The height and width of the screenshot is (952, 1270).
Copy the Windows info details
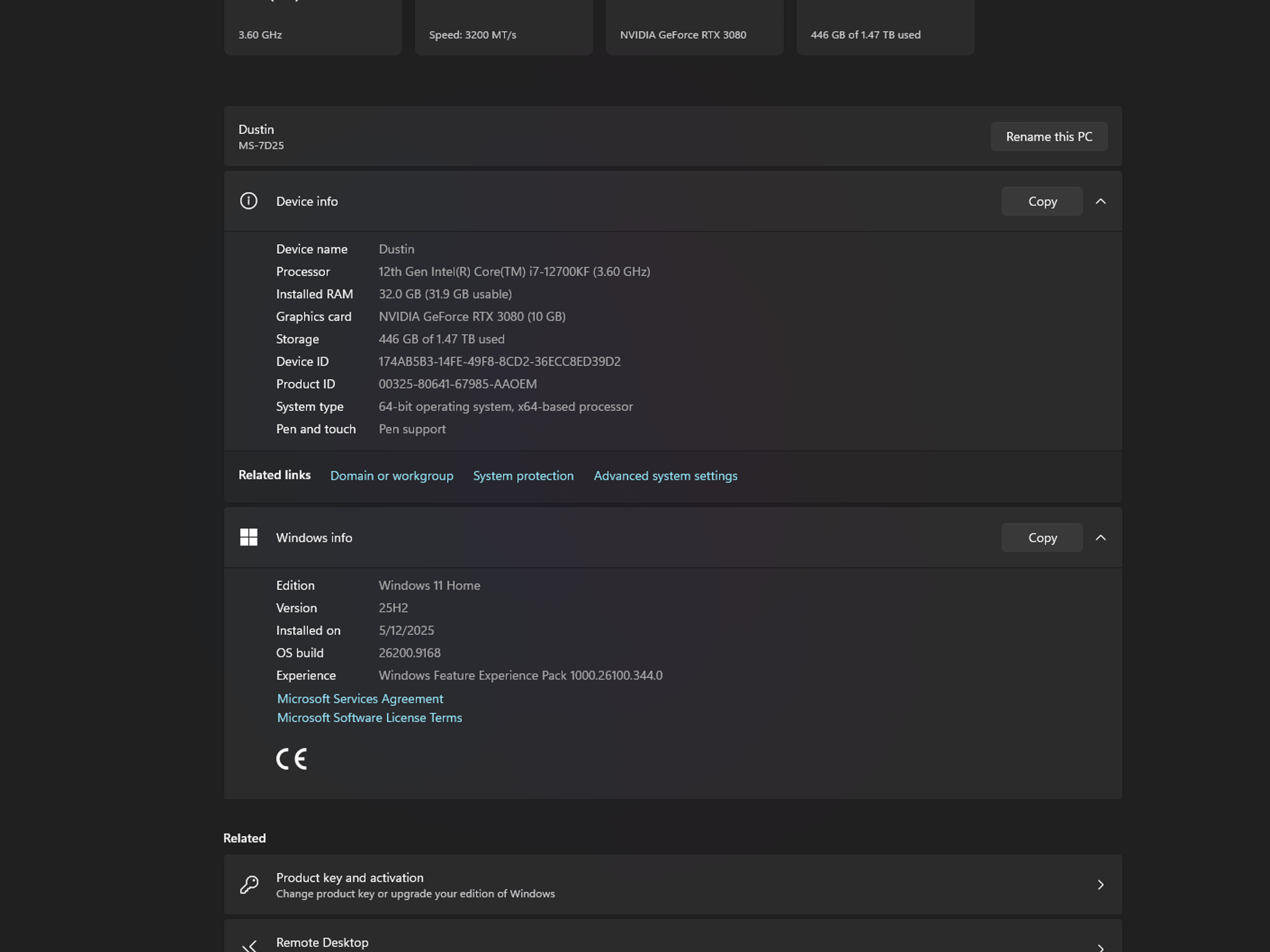[x=1042, y=537]
